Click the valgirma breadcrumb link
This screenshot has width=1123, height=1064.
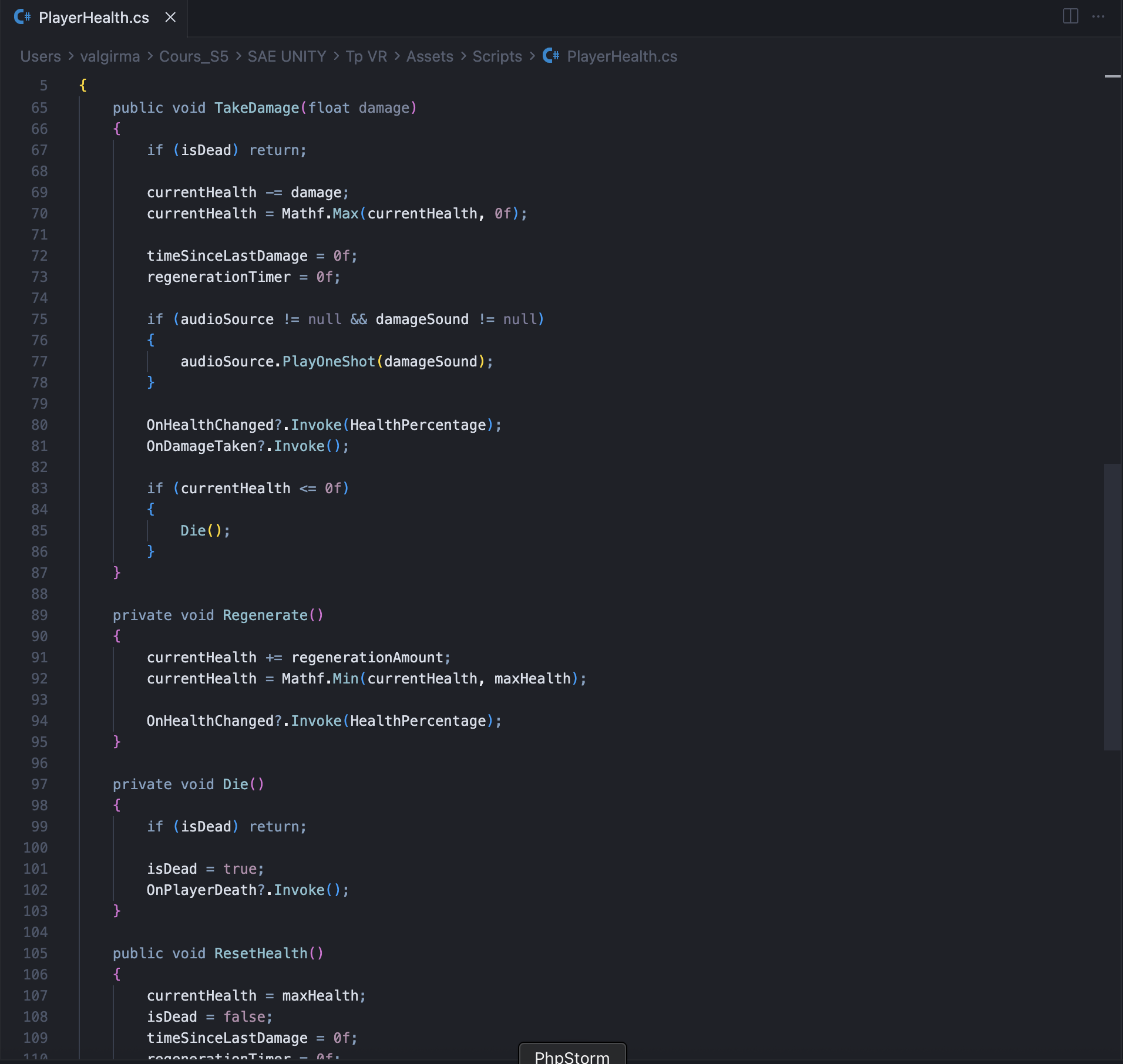coord(109,56)
